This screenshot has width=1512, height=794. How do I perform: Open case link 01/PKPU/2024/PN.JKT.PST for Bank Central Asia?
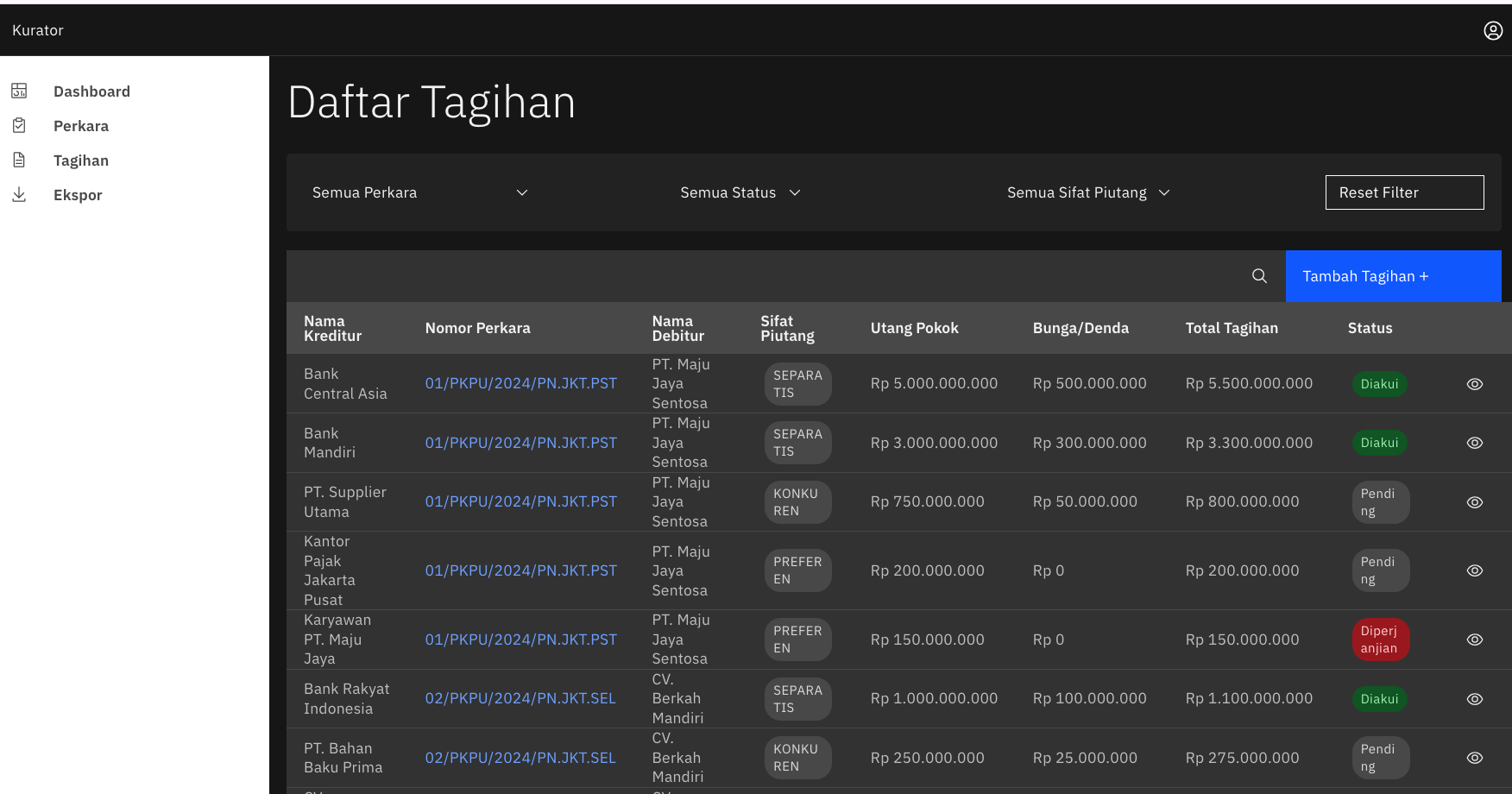[x=521, y=383]
